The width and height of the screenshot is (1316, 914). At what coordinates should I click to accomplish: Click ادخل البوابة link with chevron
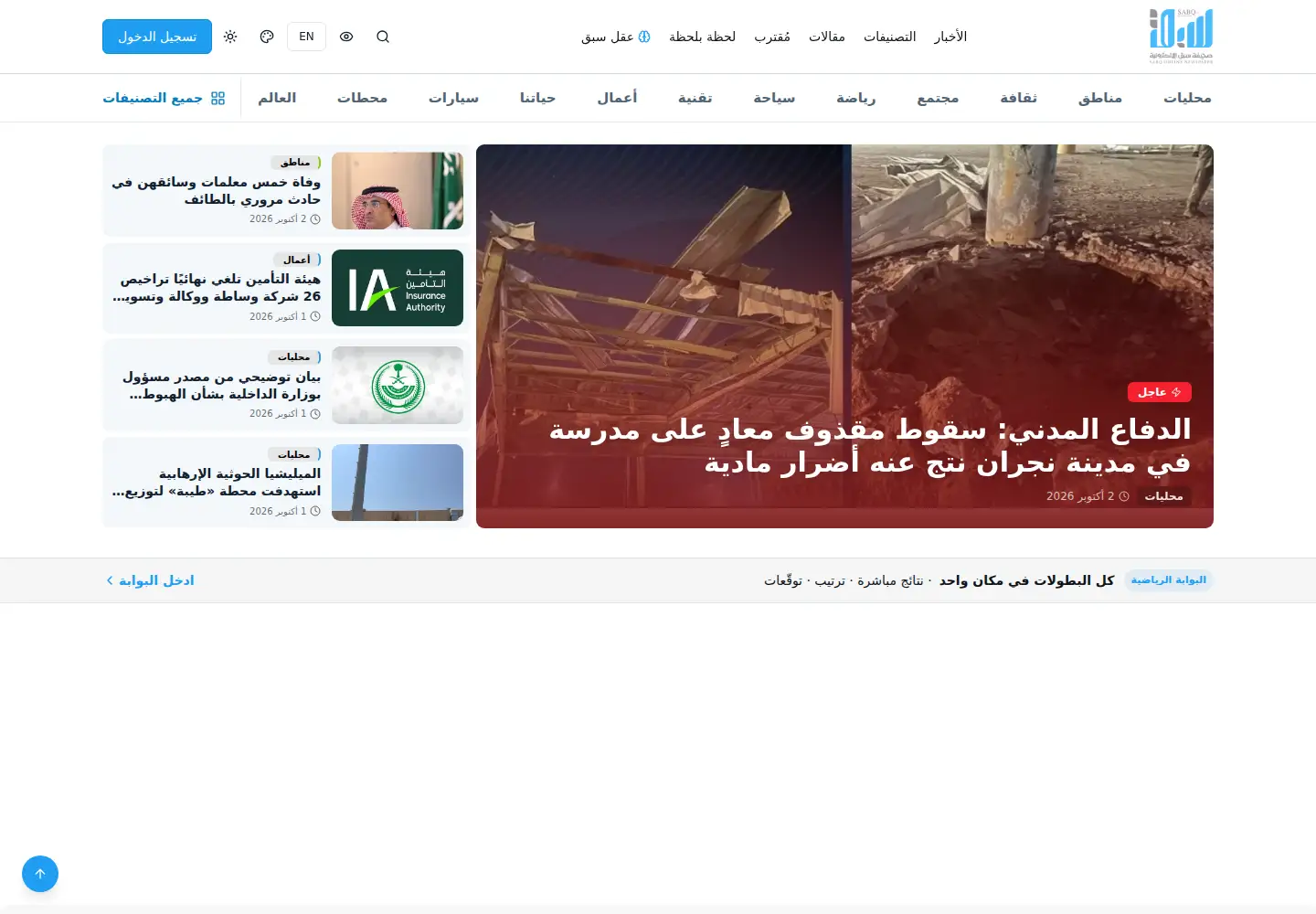point(150,580)
